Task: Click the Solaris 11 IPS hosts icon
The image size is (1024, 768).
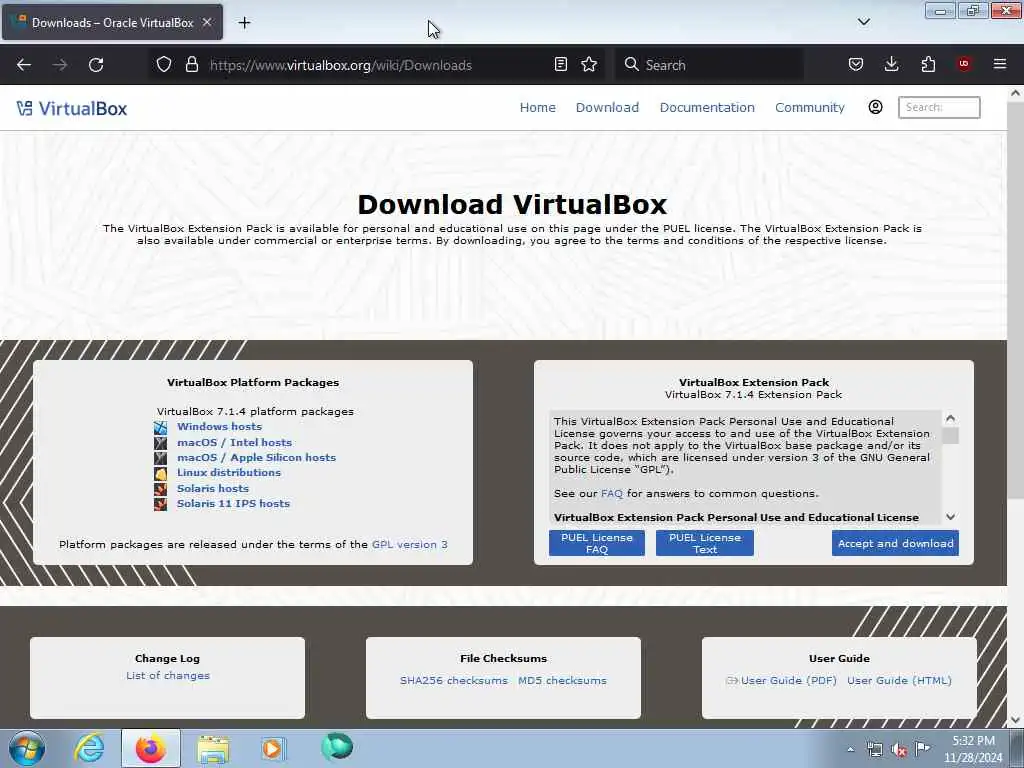Action: pyautogui.click(x=160, y=504)
